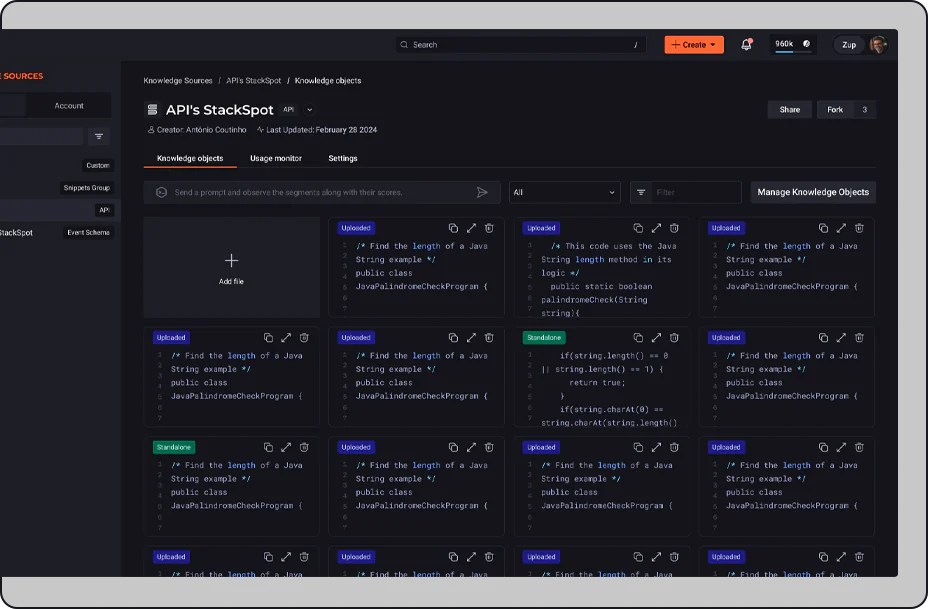Copy the 'This code uses the Java' card
The image size is (928, 609).
[638, 228]
